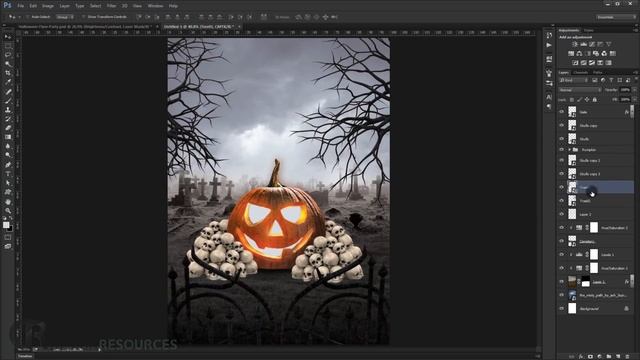The height and width of the screenshot is (360, 640).
Task: Open the Image menu
Action: 48,6
